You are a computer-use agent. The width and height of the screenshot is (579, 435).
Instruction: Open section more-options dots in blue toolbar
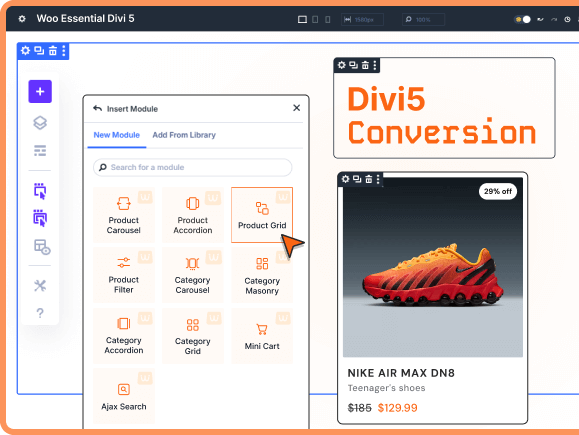[x=64, y=50]
